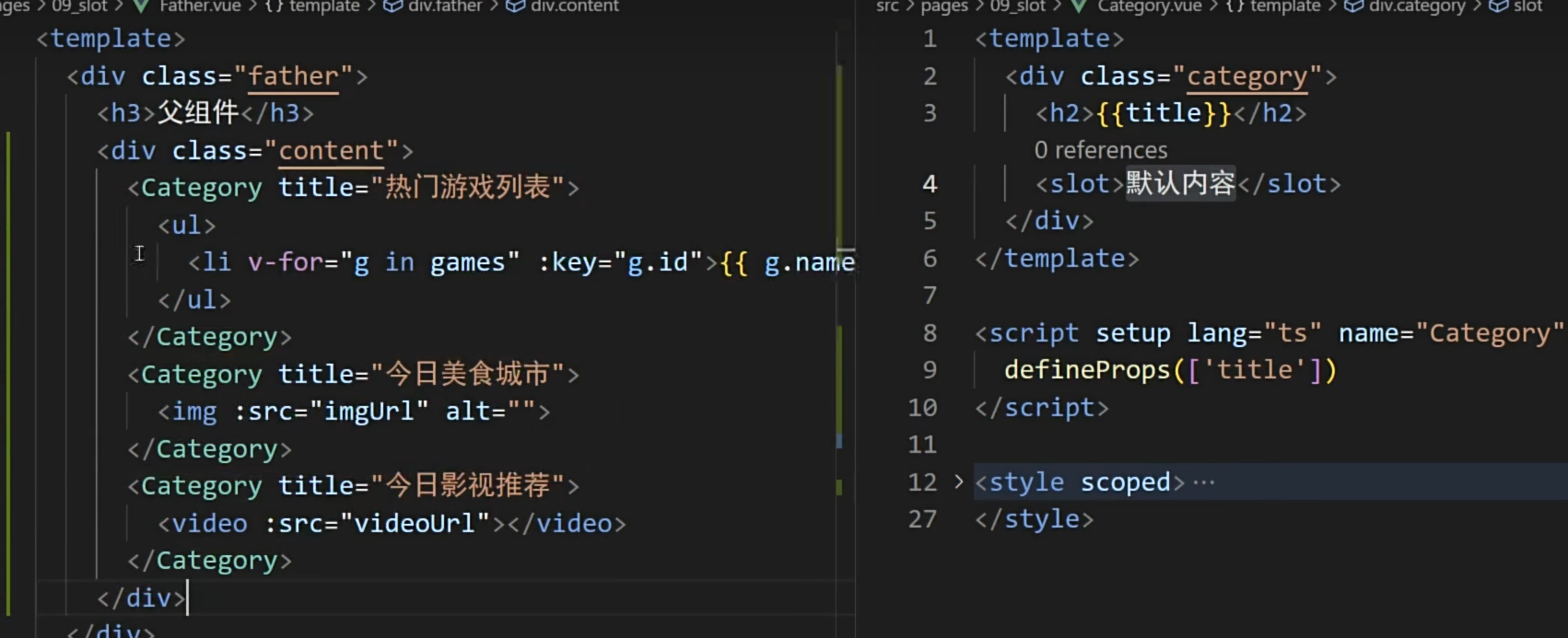This screenshot has width=1568, height=638.
Task: Click the Vue icon beside Father.vue breadcrumb
Action: point(142,6)
